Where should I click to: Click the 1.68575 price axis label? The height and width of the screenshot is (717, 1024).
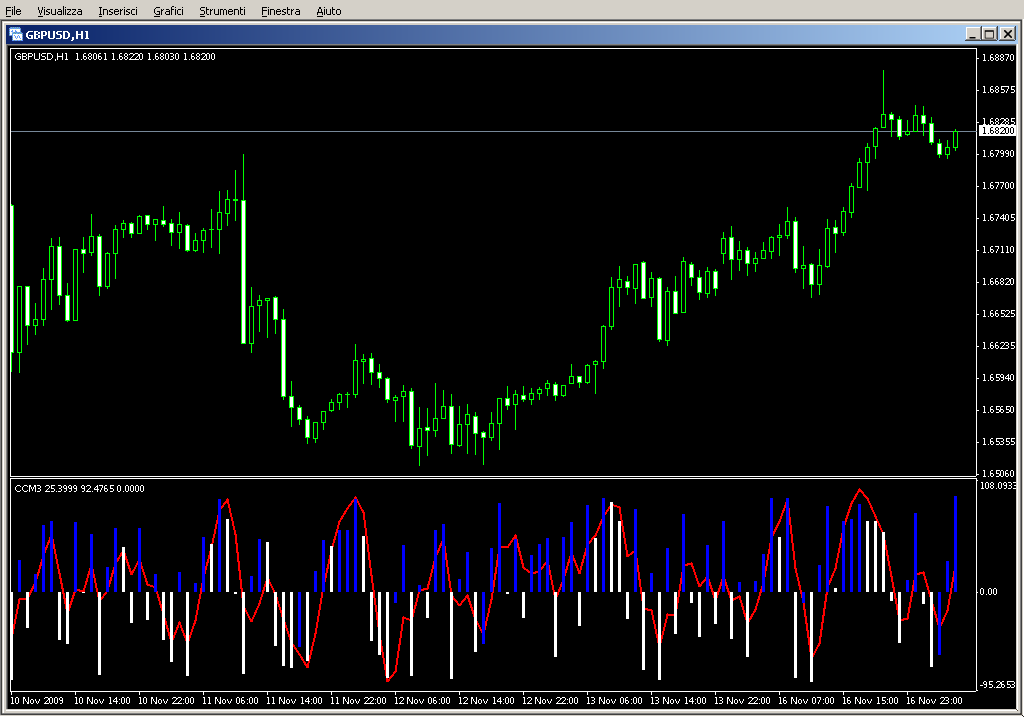click(998, 89)
